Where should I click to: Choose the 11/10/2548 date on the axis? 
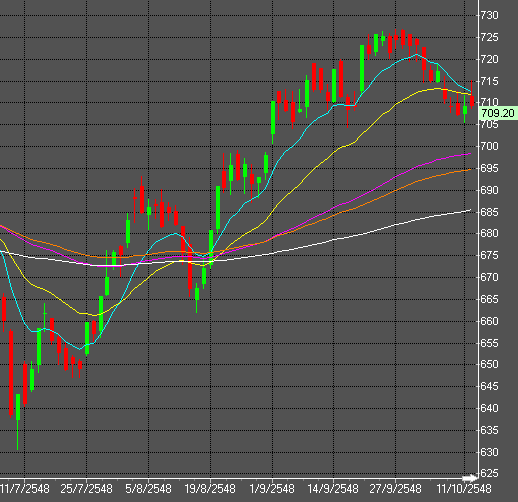pos(464,489)
